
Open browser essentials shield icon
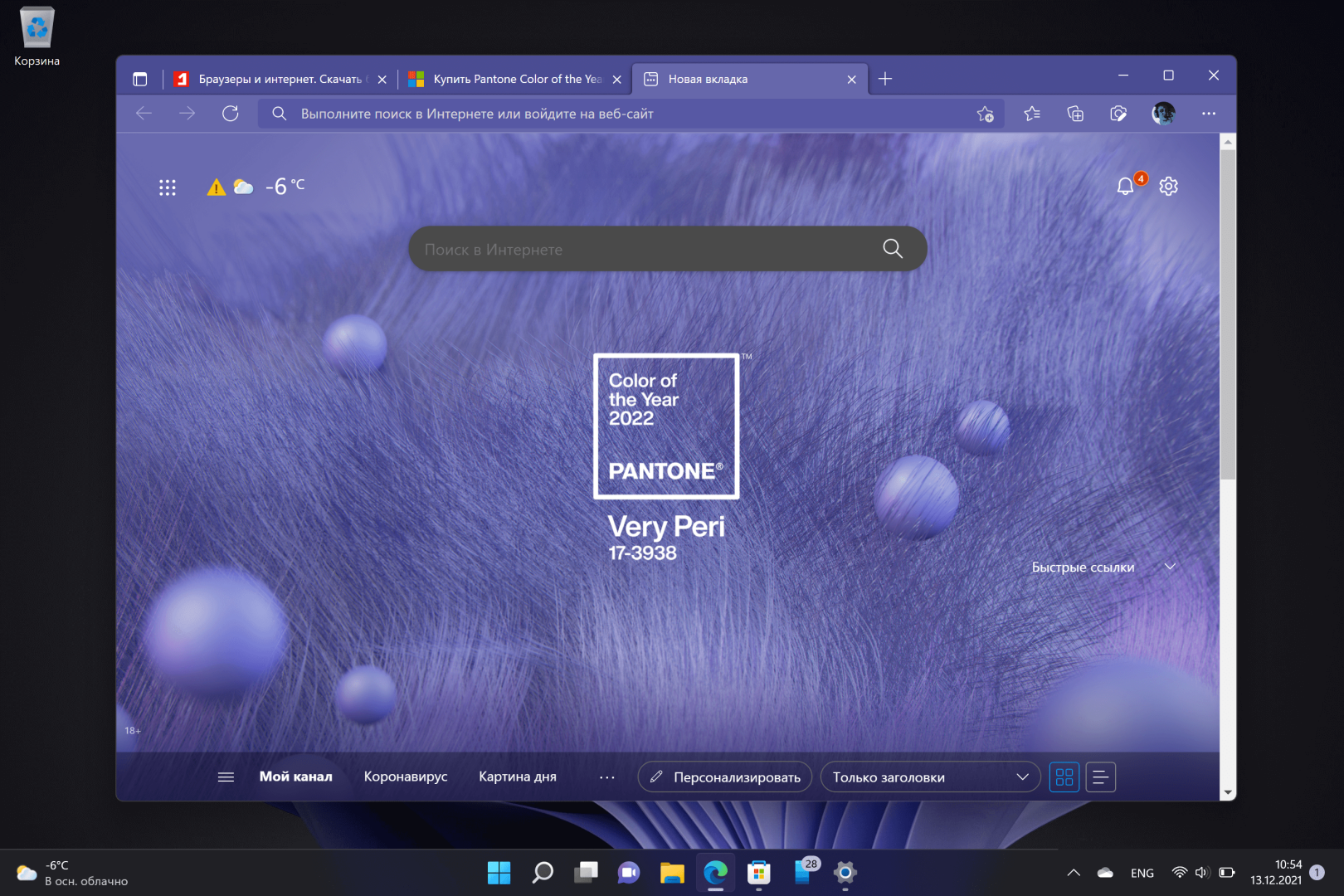point(1118,114)
